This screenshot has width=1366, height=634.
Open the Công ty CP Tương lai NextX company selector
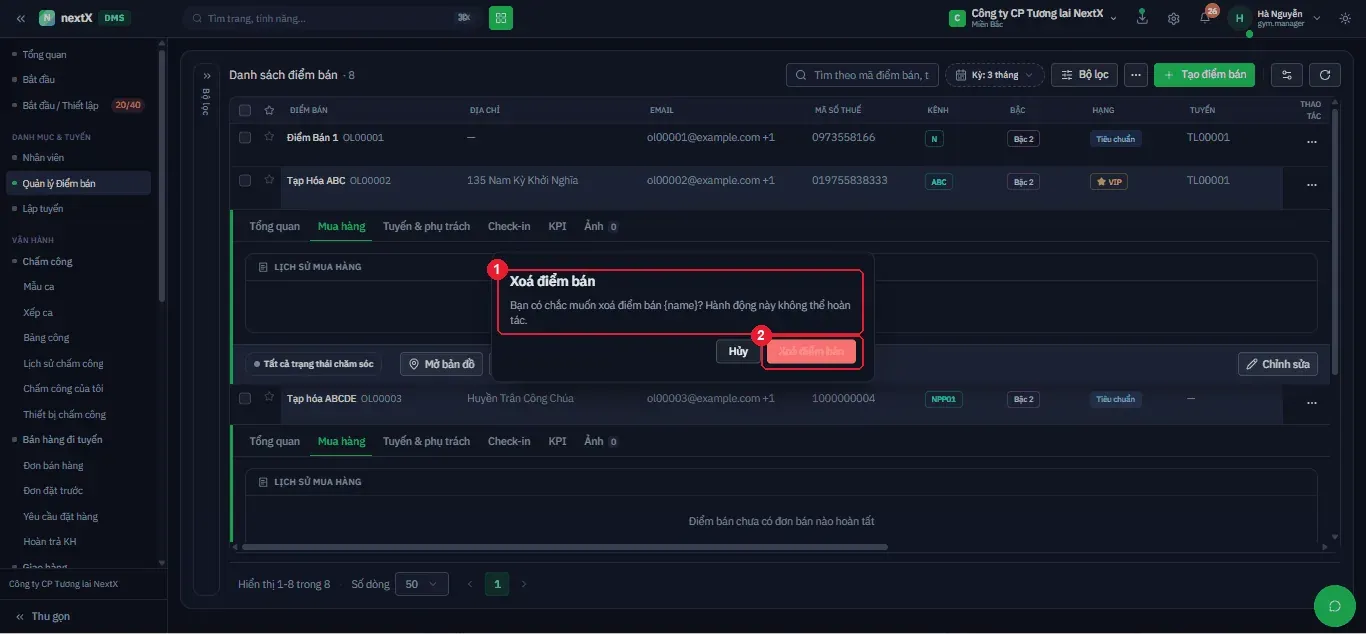(1034, 18)
